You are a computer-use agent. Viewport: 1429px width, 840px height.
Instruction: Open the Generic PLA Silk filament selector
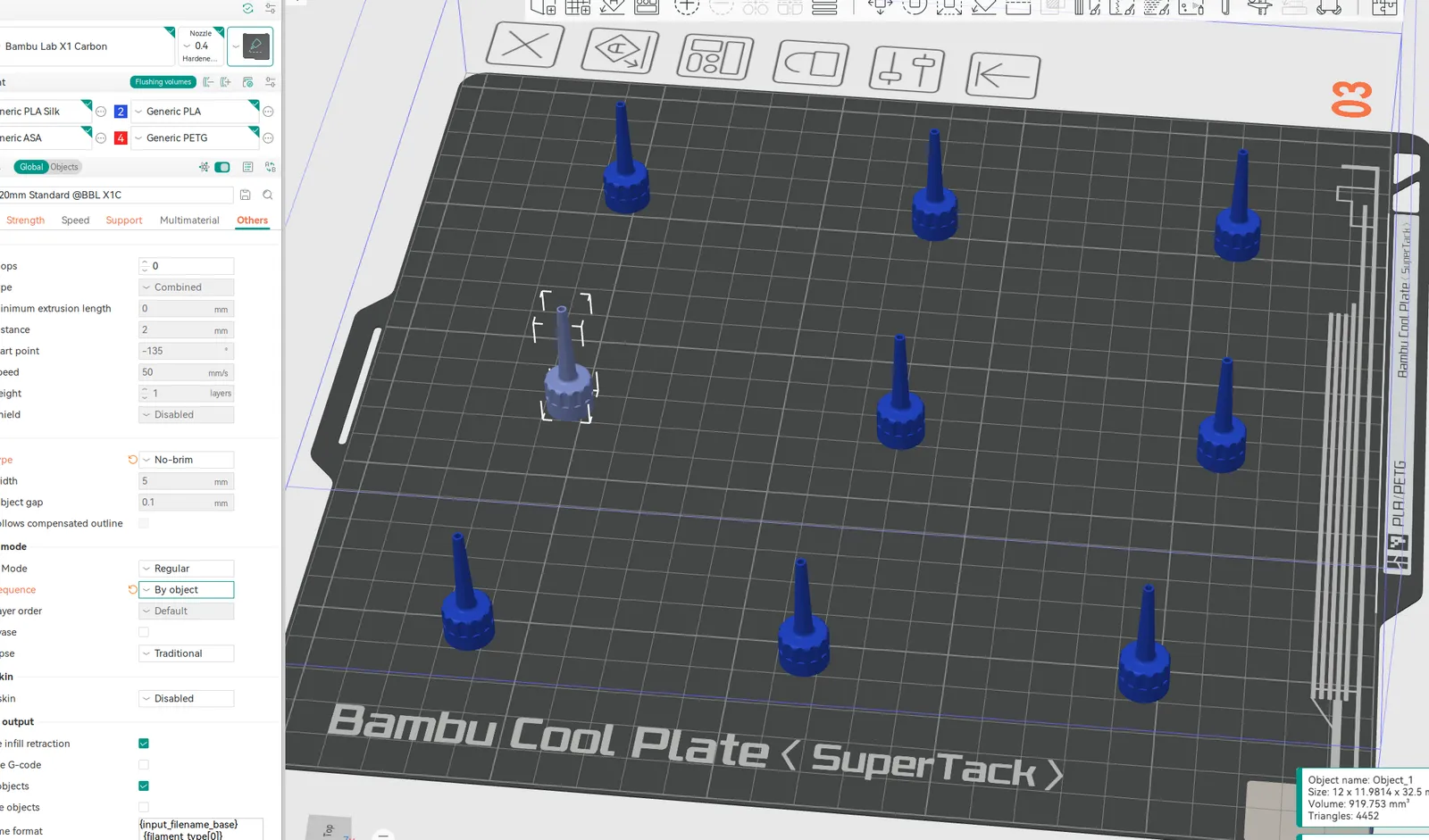coord(46,112)
